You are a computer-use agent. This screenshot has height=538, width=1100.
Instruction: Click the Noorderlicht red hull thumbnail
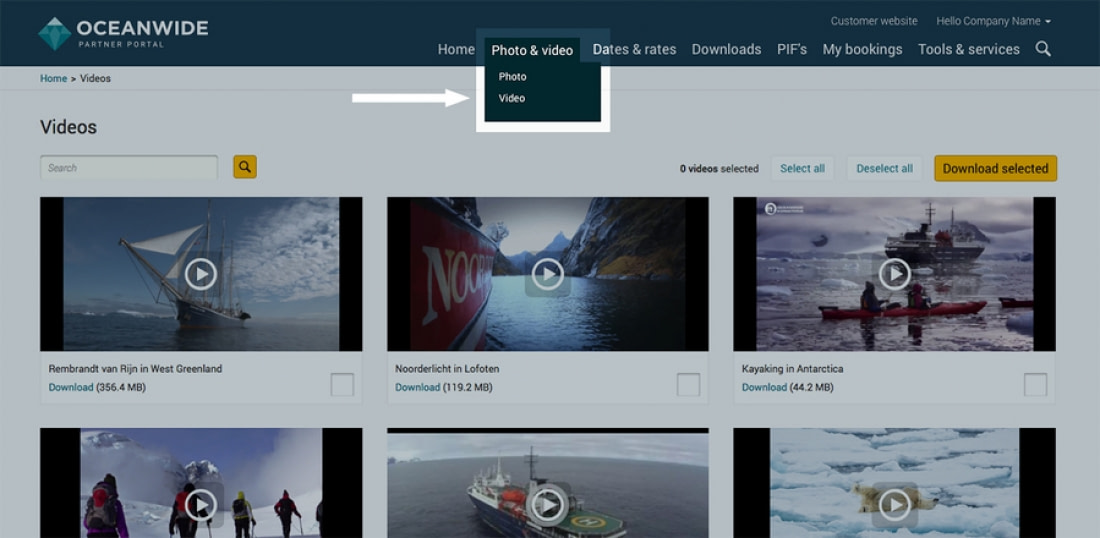548,274
